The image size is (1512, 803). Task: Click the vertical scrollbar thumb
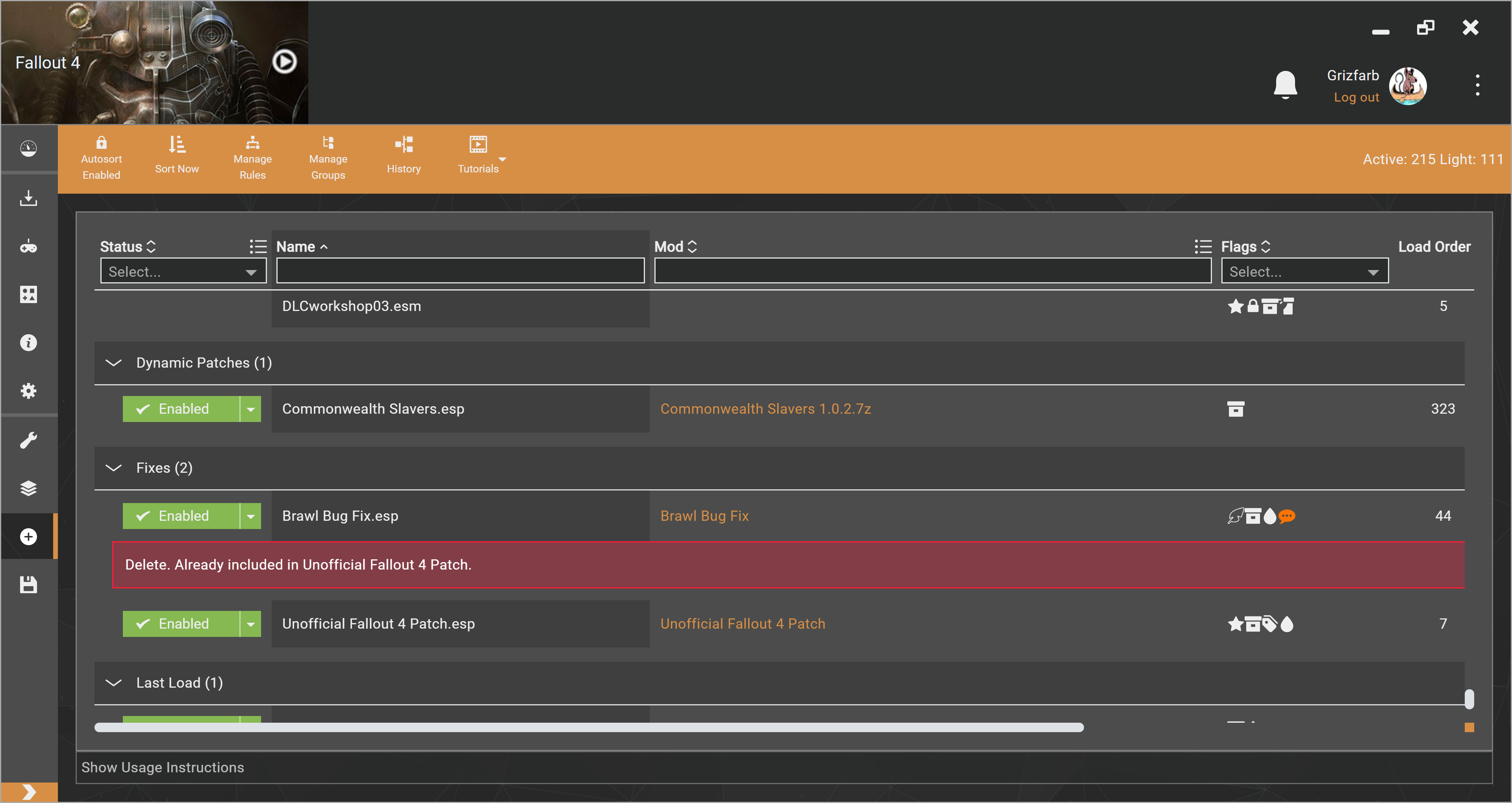point(1469,699)
